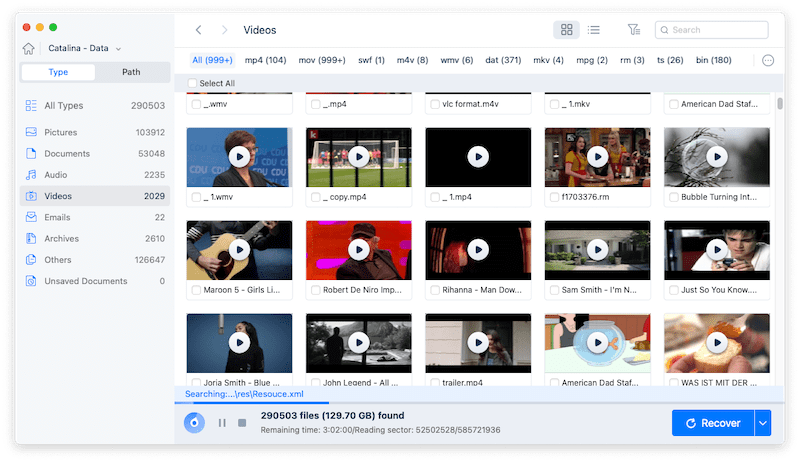800x462 pixels.
Task: Navigate back with the left arrow
Action: [198, 30]
